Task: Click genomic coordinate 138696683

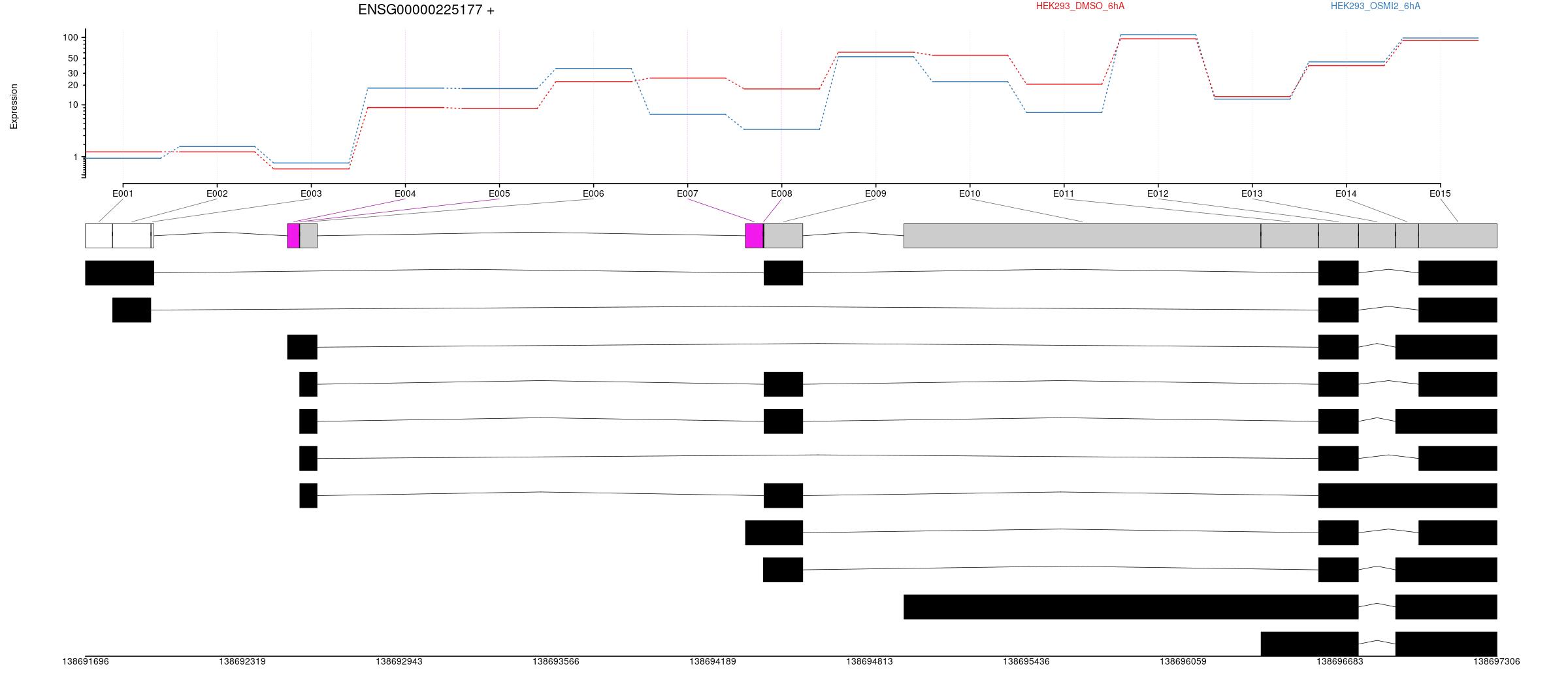Action: pos(1340,661)
